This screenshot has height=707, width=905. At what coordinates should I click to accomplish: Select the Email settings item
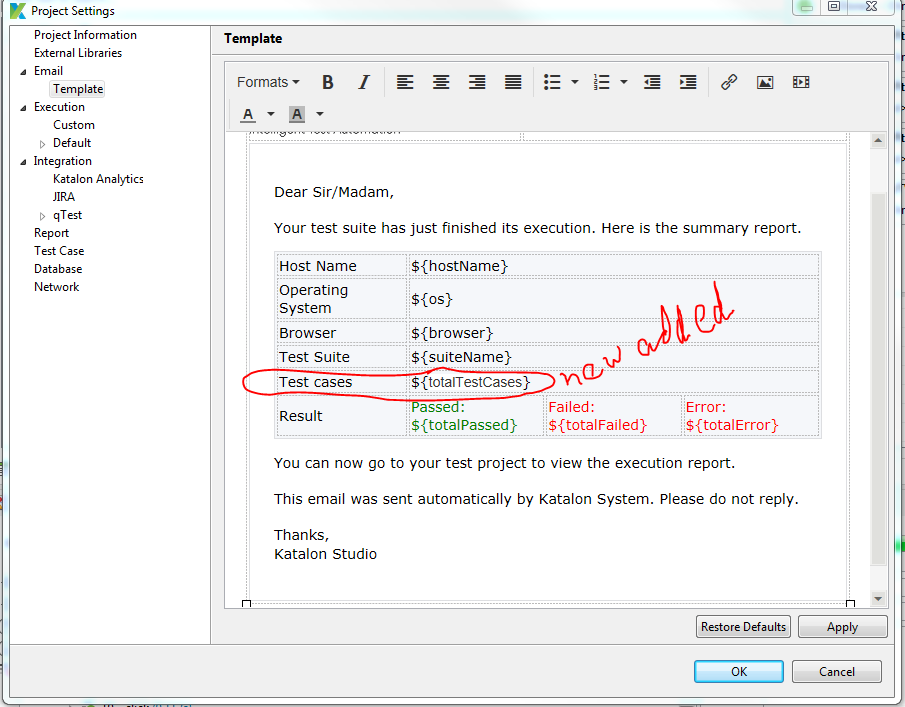48,71
